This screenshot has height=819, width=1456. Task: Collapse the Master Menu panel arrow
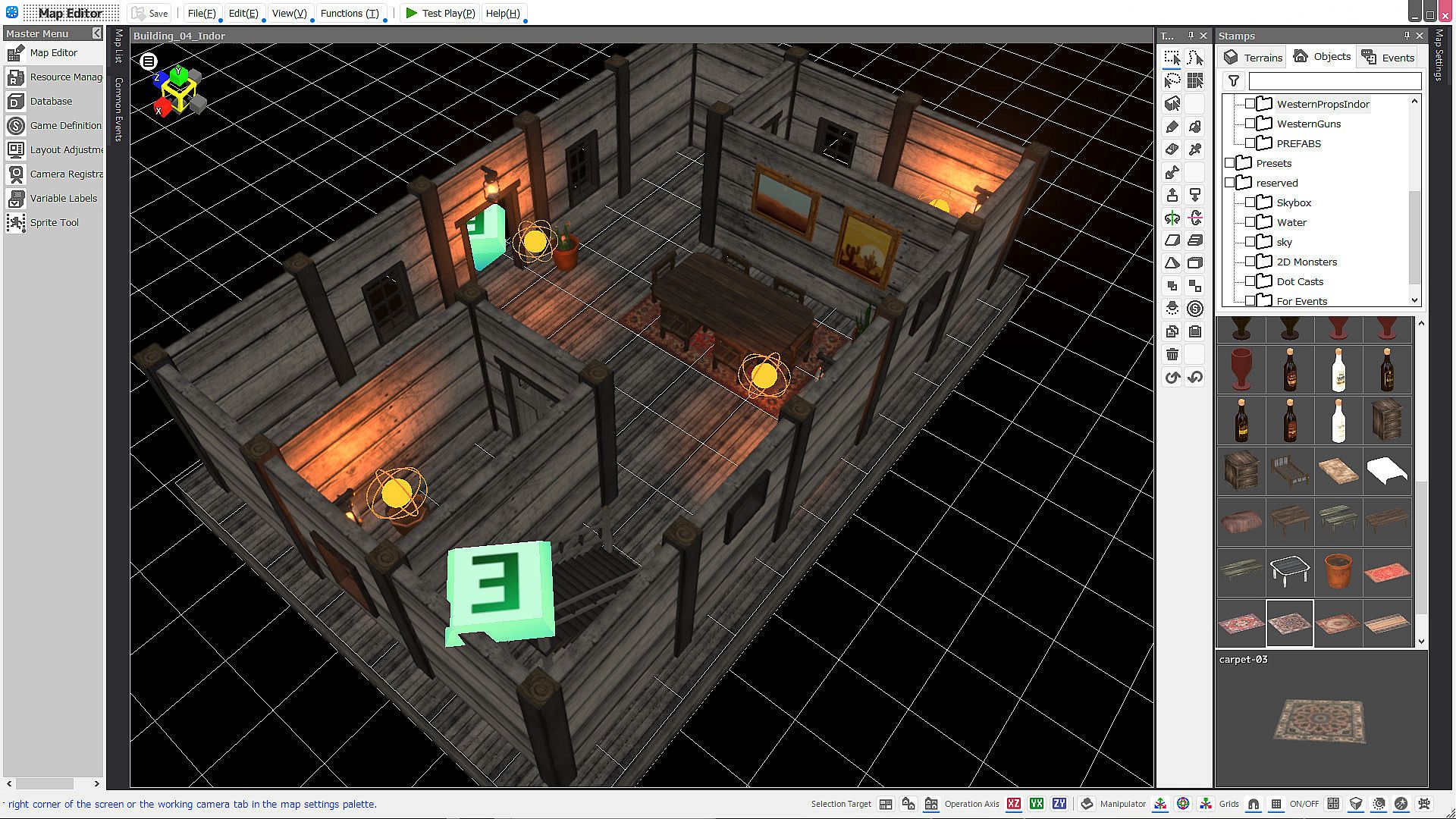click(x=96, y=33)
